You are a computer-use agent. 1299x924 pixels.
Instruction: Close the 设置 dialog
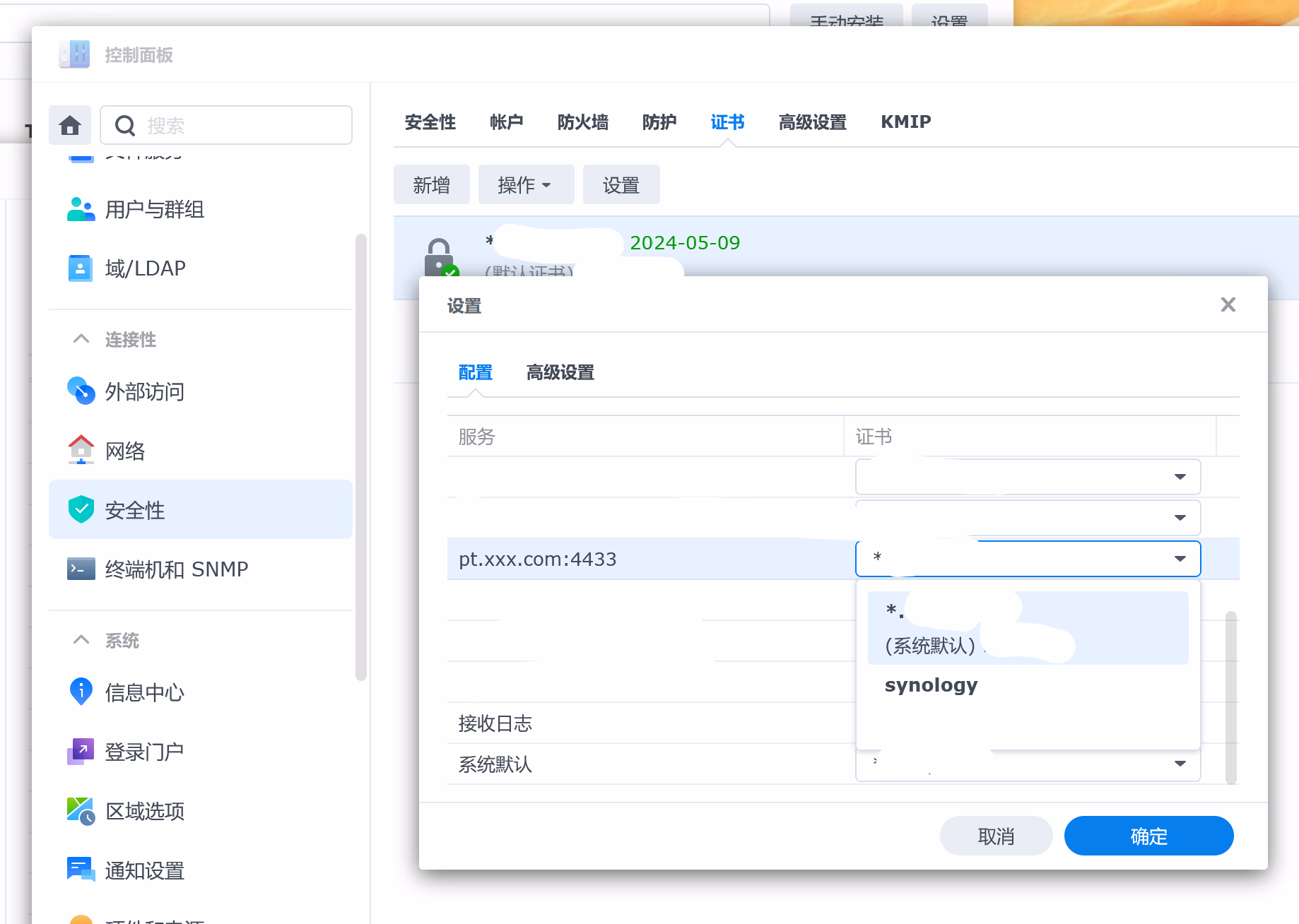1228,304
